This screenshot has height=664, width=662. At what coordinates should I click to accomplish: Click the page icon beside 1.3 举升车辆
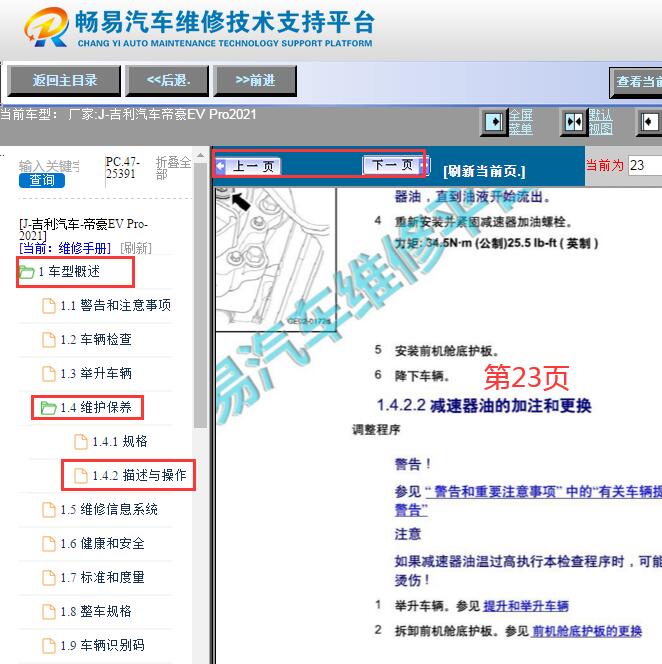tap(49, 374)
